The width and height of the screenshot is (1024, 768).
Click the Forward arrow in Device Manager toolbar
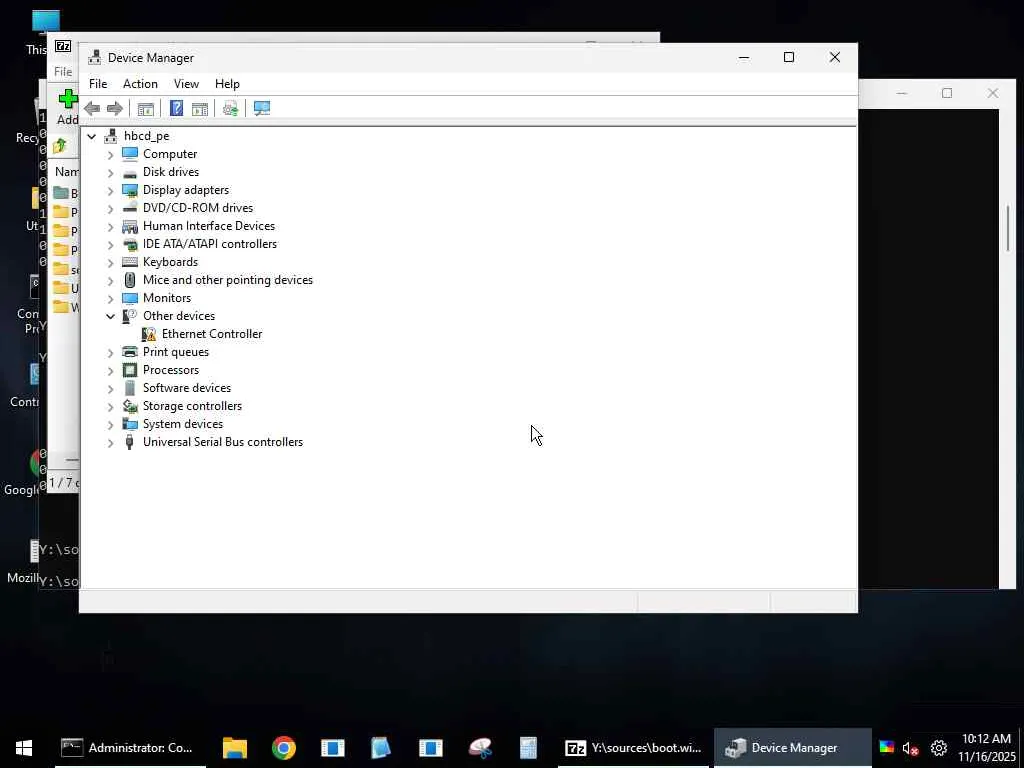115,108
